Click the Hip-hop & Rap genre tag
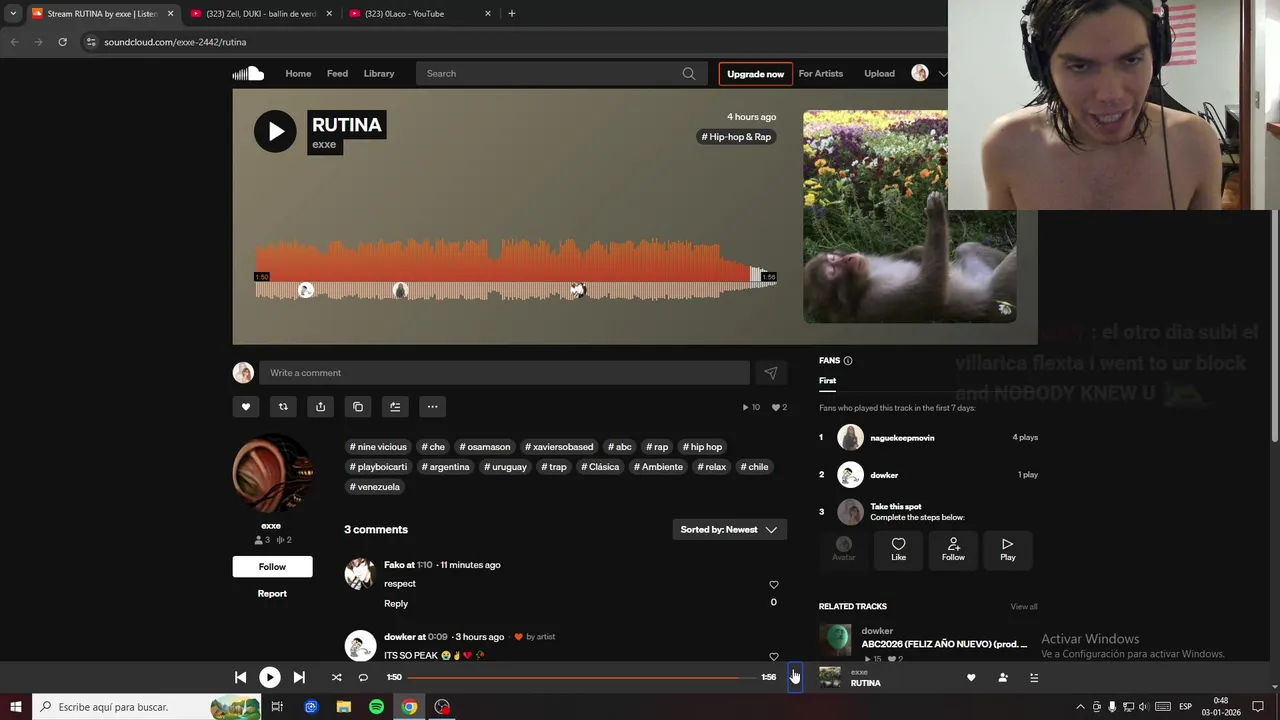The width and height of the screenshot is (1280, 720). (737, 137)
